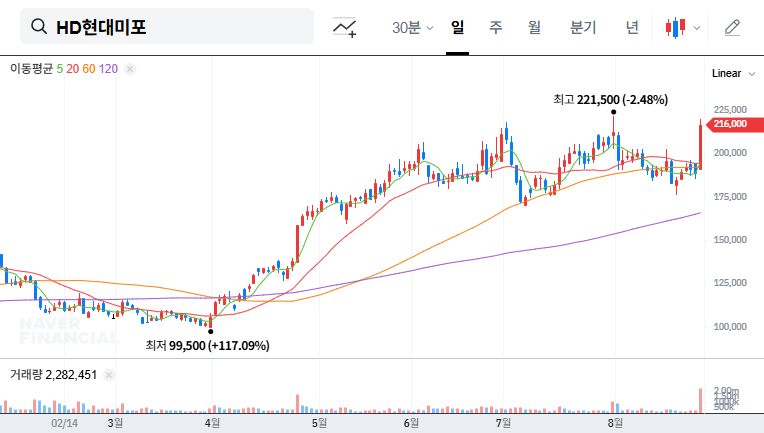The image size is (764, 433).
Task: Switch to the 년 yearly tab
Action: point(632,28)
